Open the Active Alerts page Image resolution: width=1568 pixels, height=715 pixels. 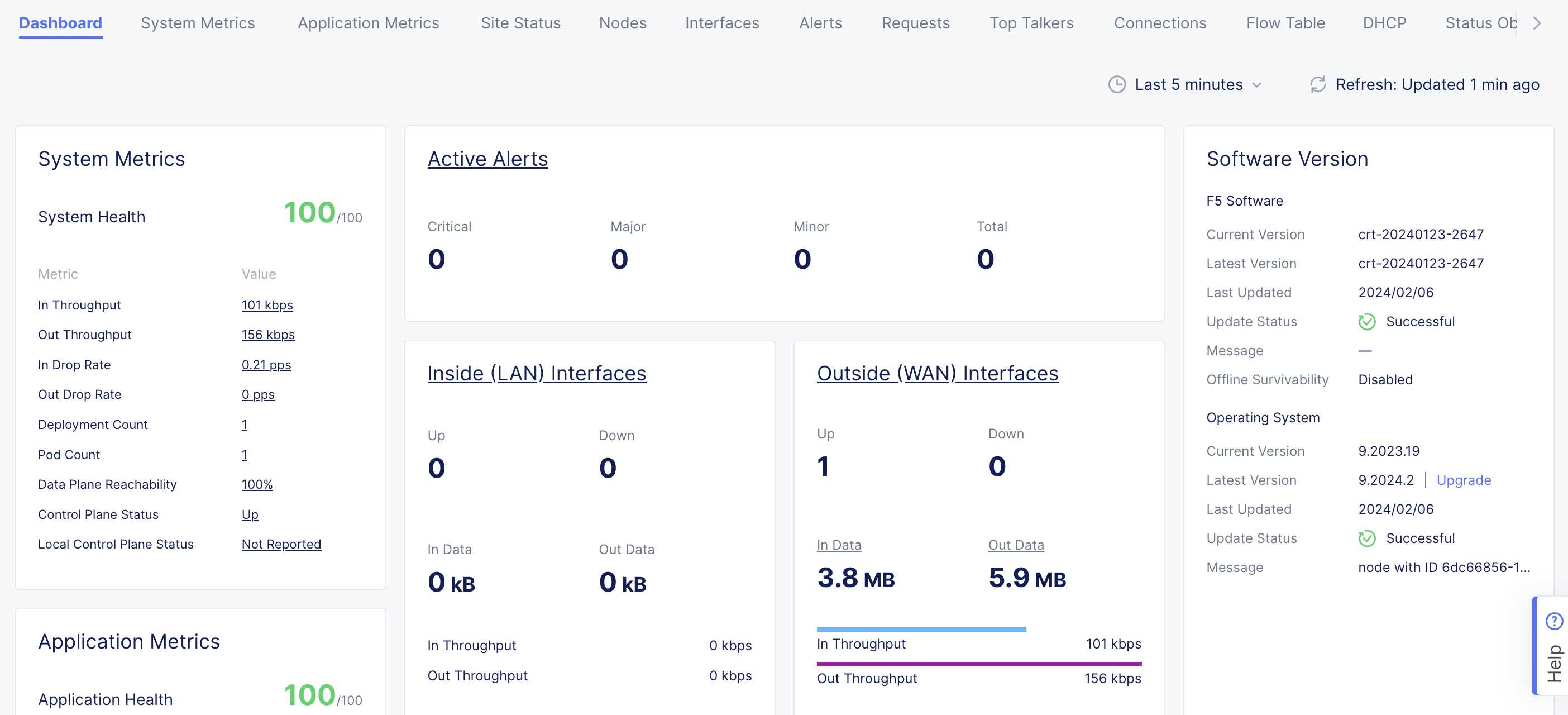[487, 159]
